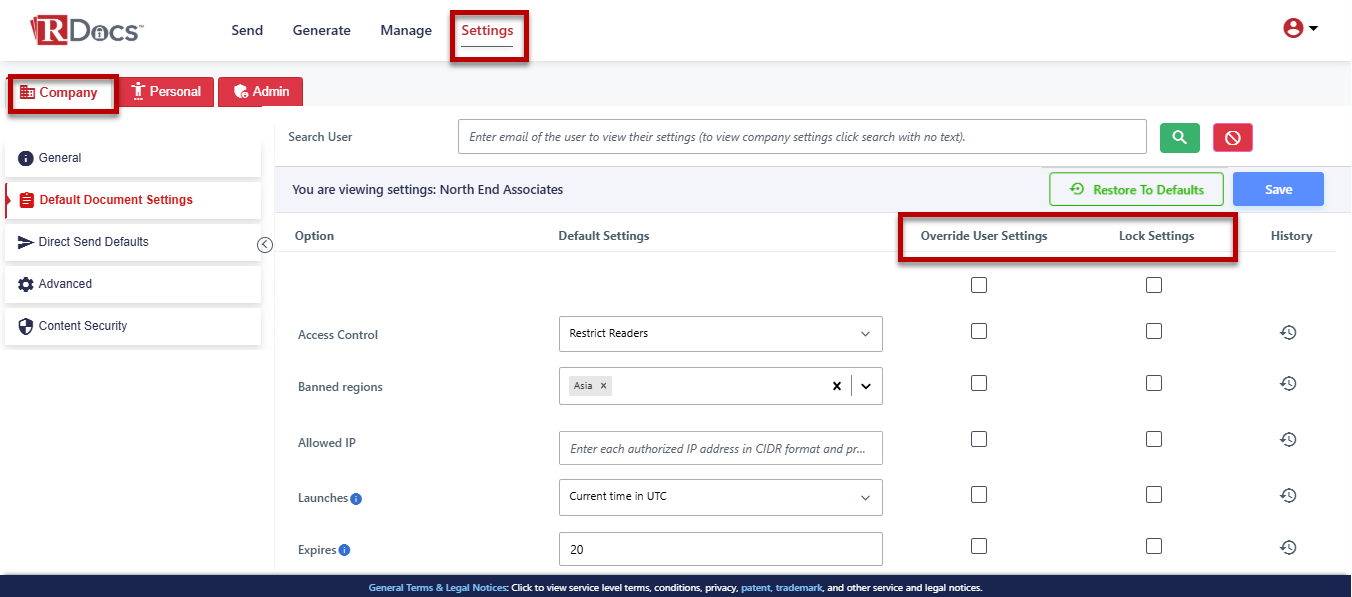
Task: Click the Search User email input field
Action: pos(802,137)
